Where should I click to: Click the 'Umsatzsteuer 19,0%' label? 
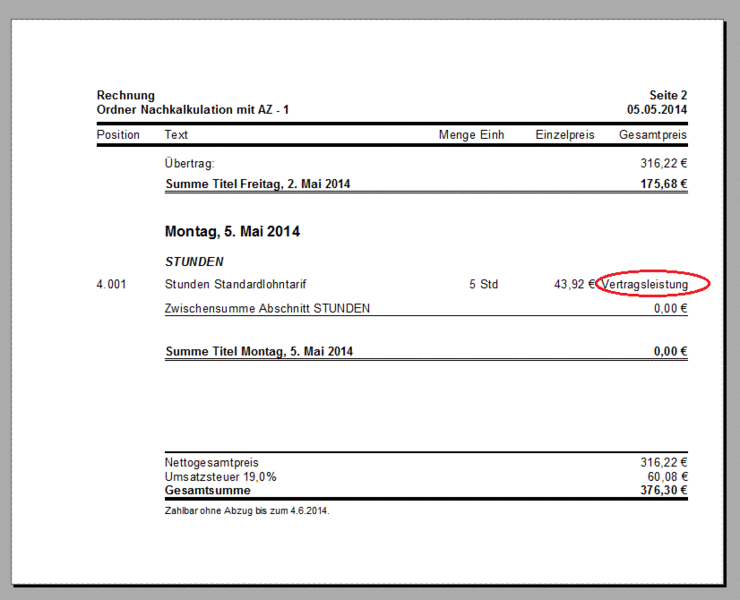220,477
